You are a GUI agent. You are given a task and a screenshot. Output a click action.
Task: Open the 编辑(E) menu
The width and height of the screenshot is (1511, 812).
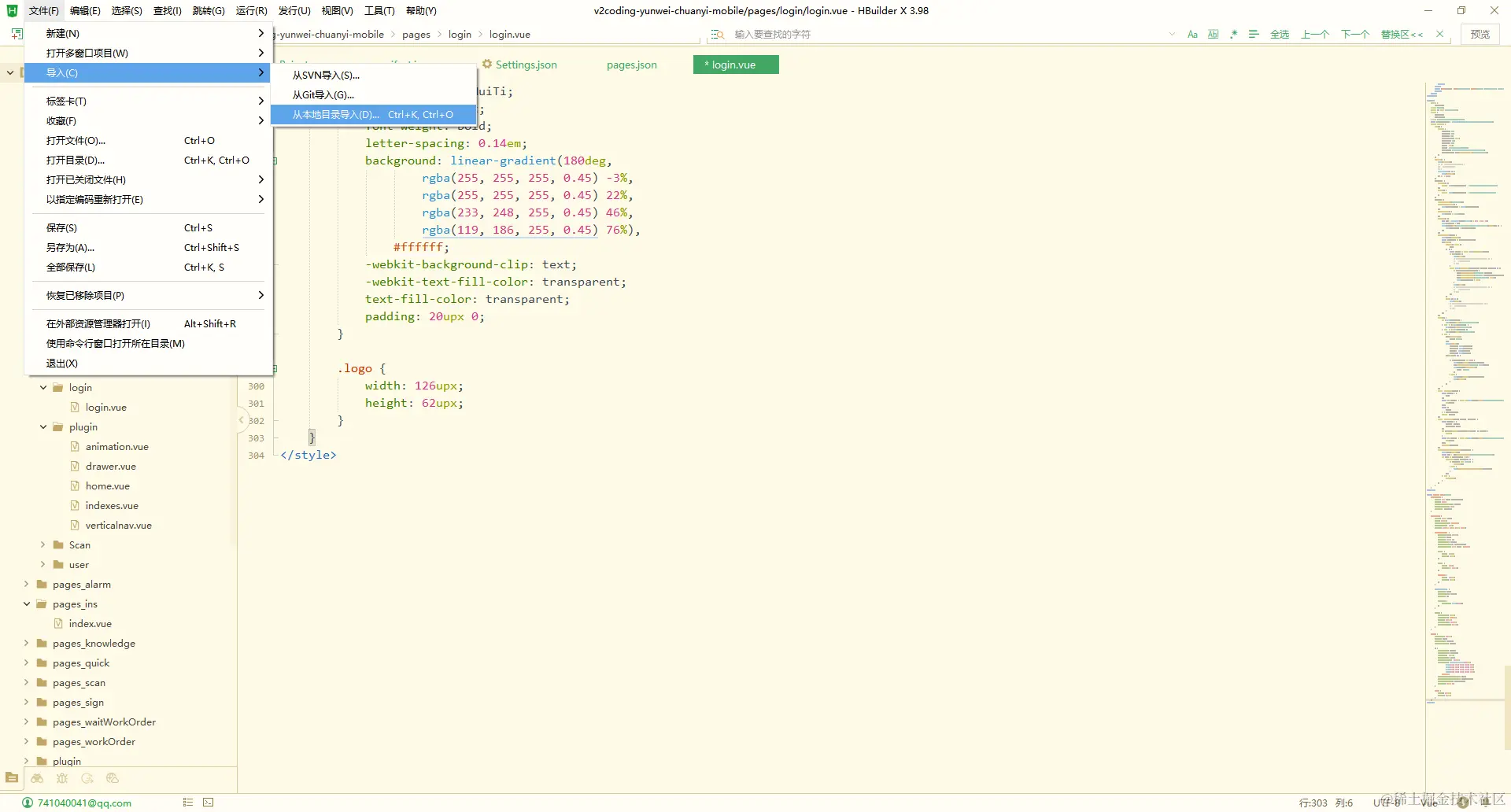pos(85,11)
